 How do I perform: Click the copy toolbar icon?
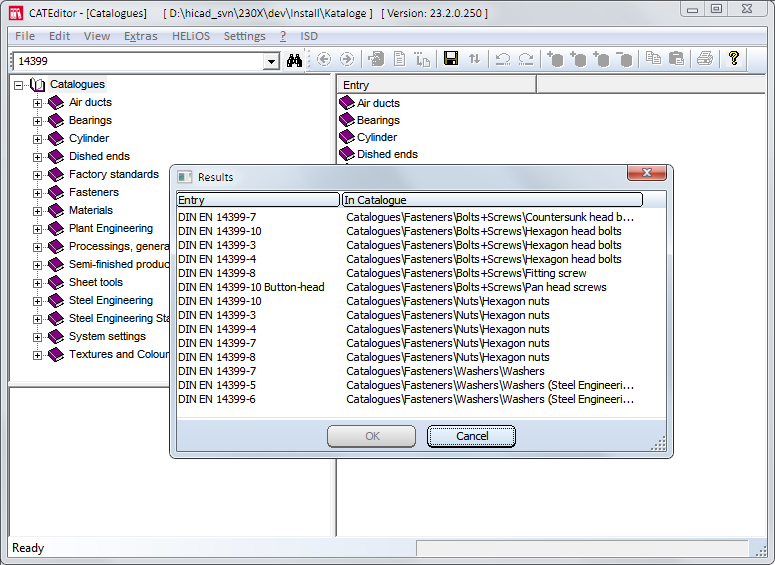click(653, 59)
